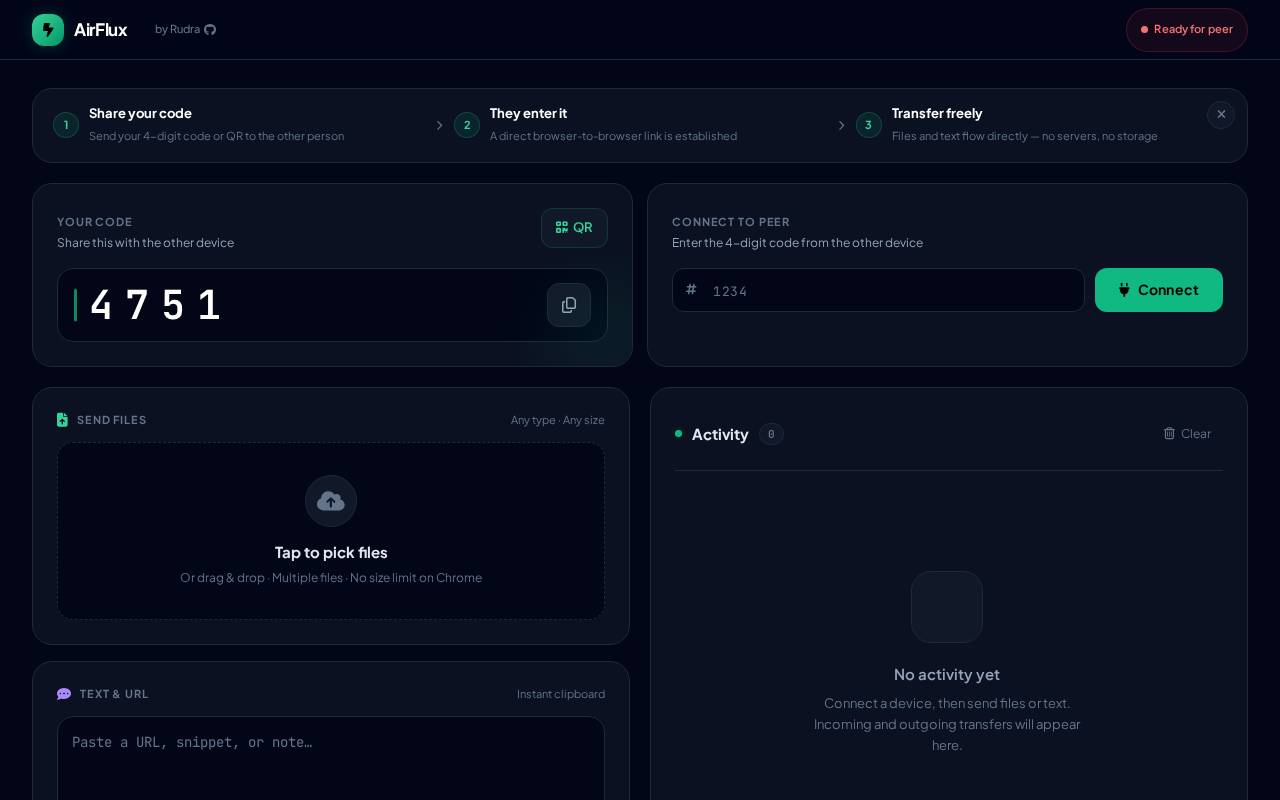Click the 'Share your code' step heading

click(x=140, y=114)
